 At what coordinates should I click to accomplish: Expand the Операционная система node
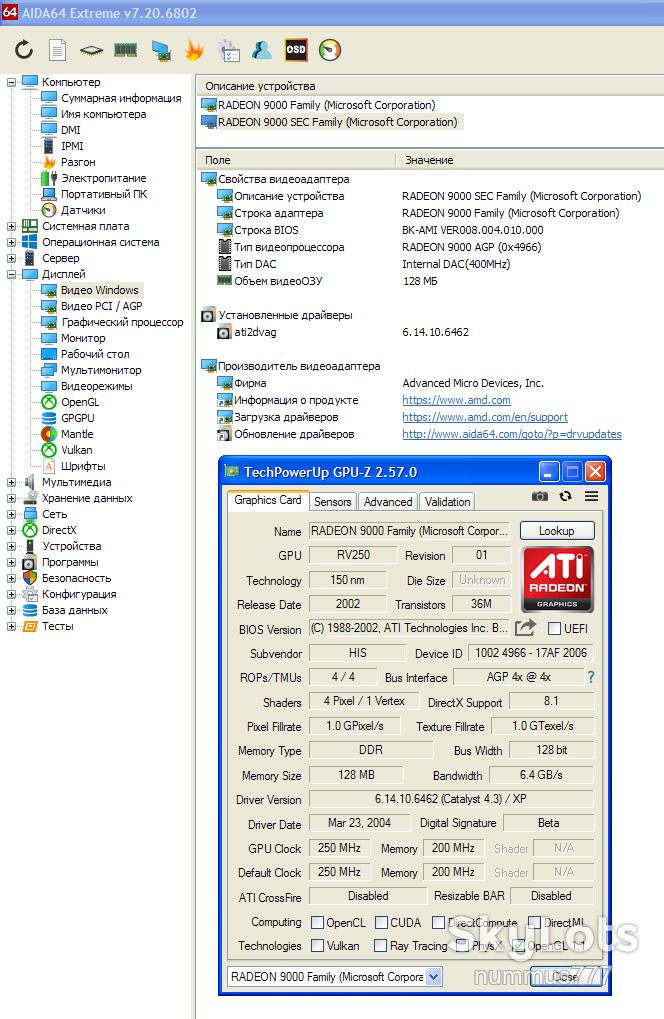tap(11, 242)
